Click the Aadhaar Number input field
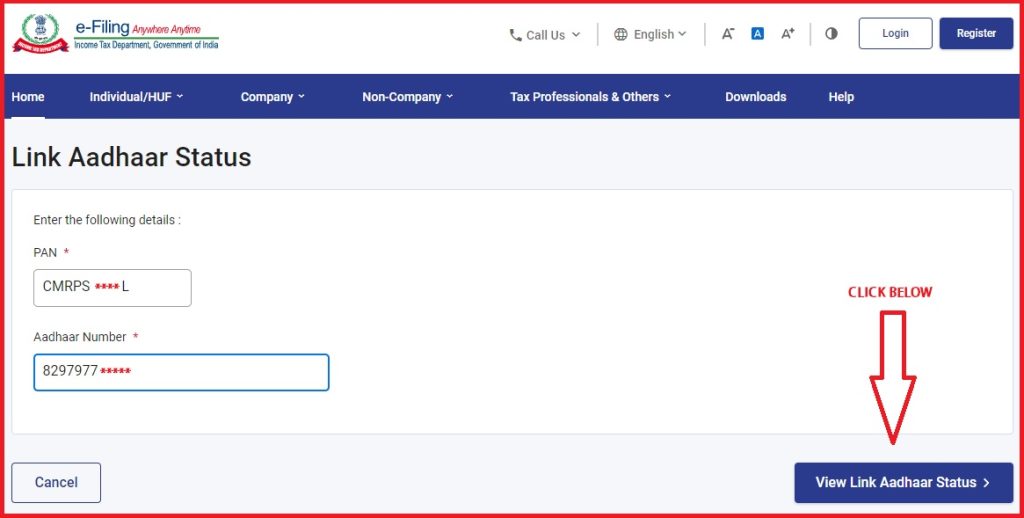 click(182, 372)
